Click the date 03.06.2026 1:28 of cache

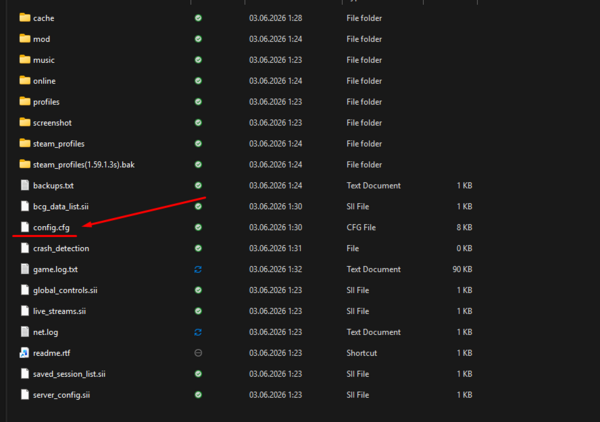(276, 18)
